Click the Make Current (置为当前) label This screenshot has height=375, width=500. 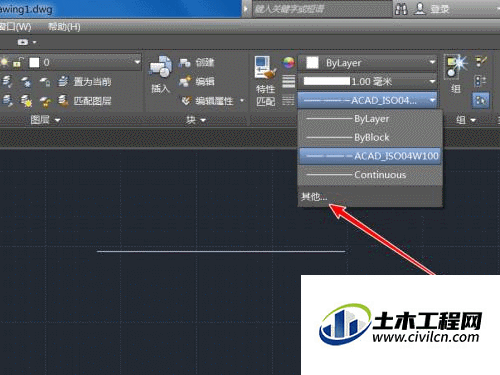click(x=92, y=81)
